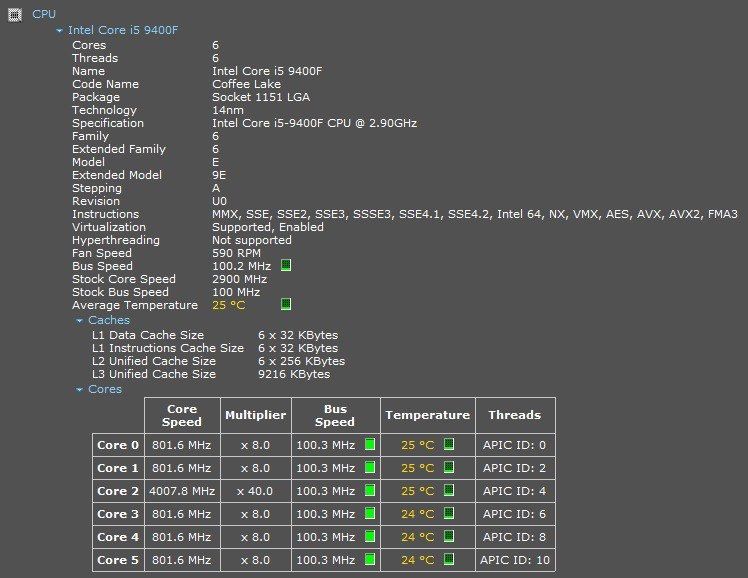Click the green Bus Speed 100.2 MHz indicator icon

(286, 265)
